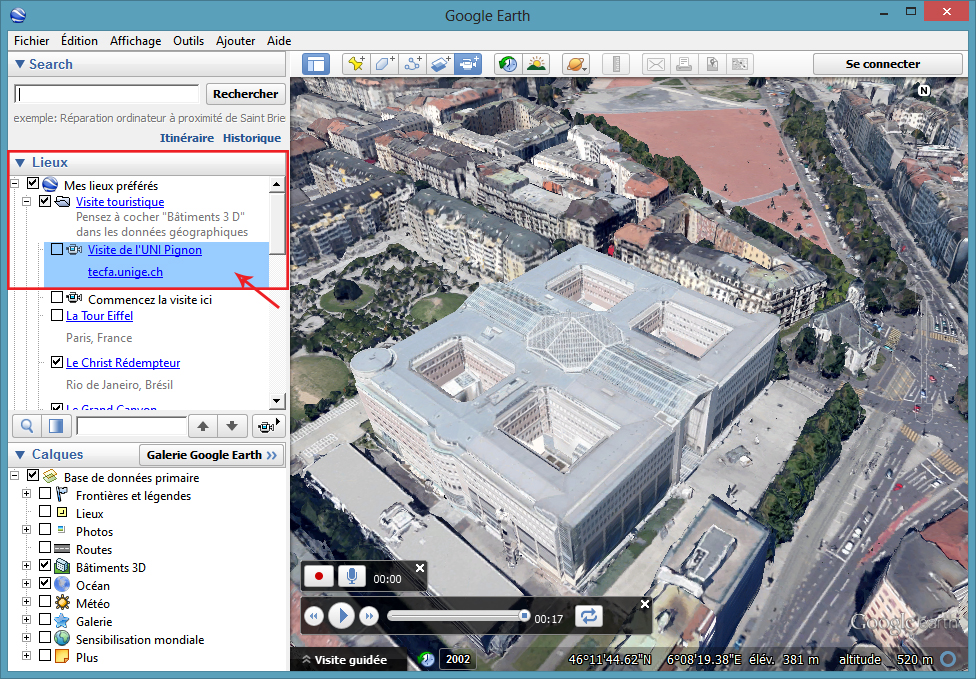Click the play tour camera button under Lieux

coord(268,426)
